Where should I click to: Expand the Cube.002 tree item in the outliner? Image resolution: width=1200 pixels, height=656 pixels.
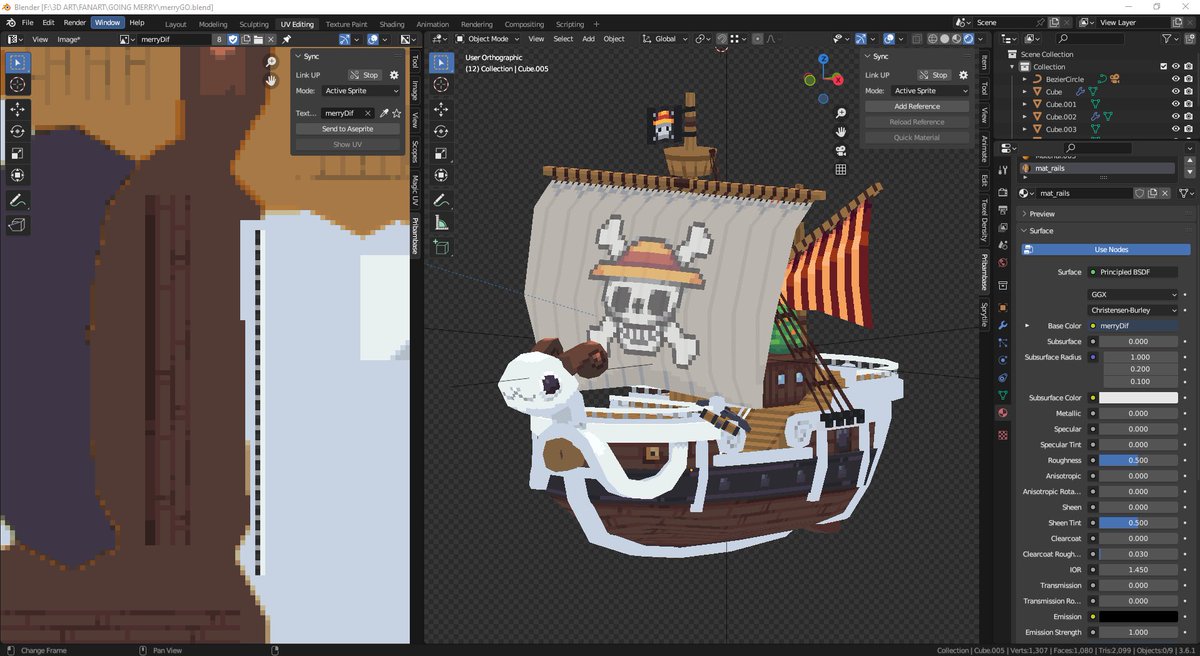pos(1025,117)
